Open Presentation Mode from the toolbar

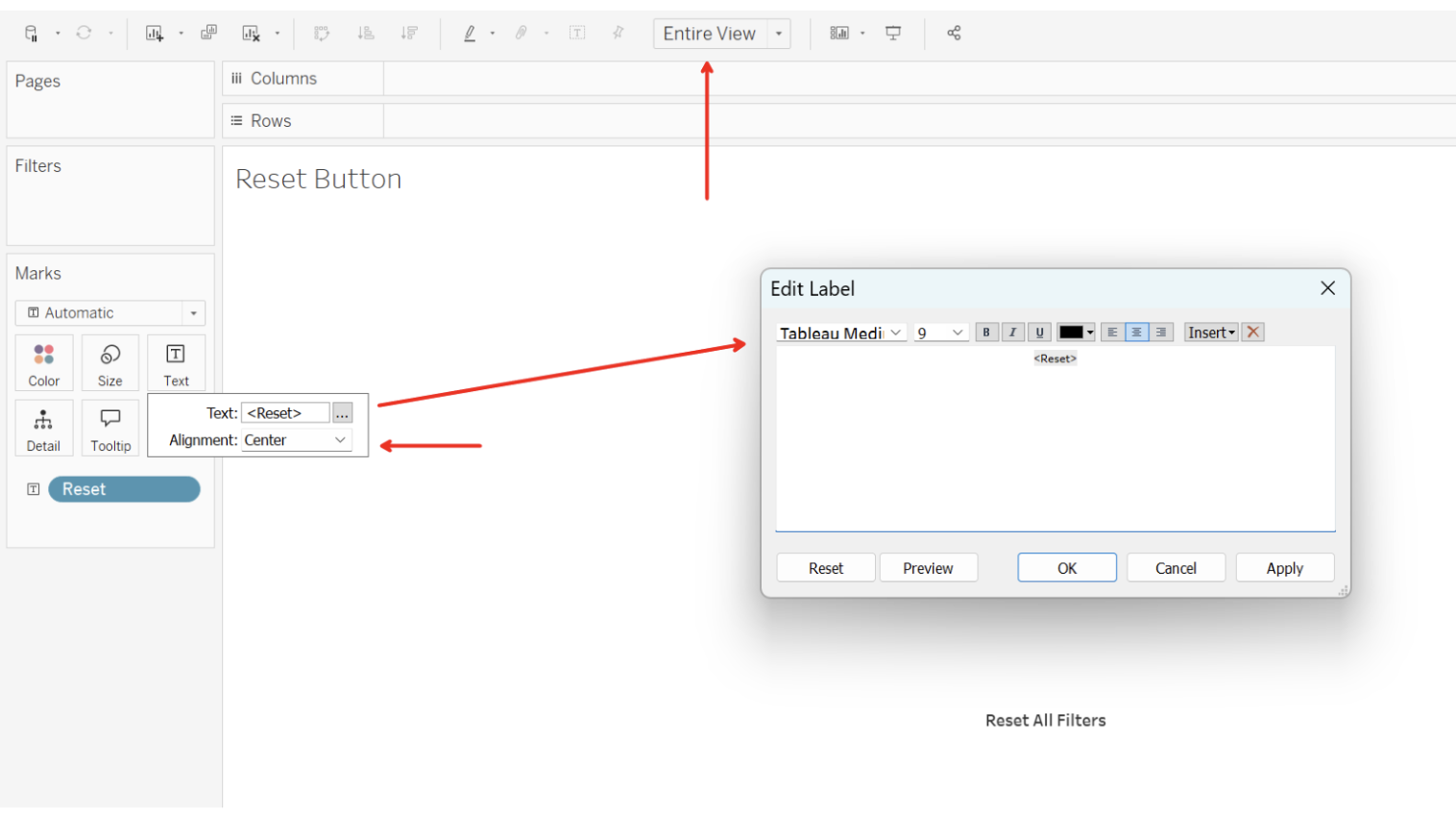[x=893, y=32]
